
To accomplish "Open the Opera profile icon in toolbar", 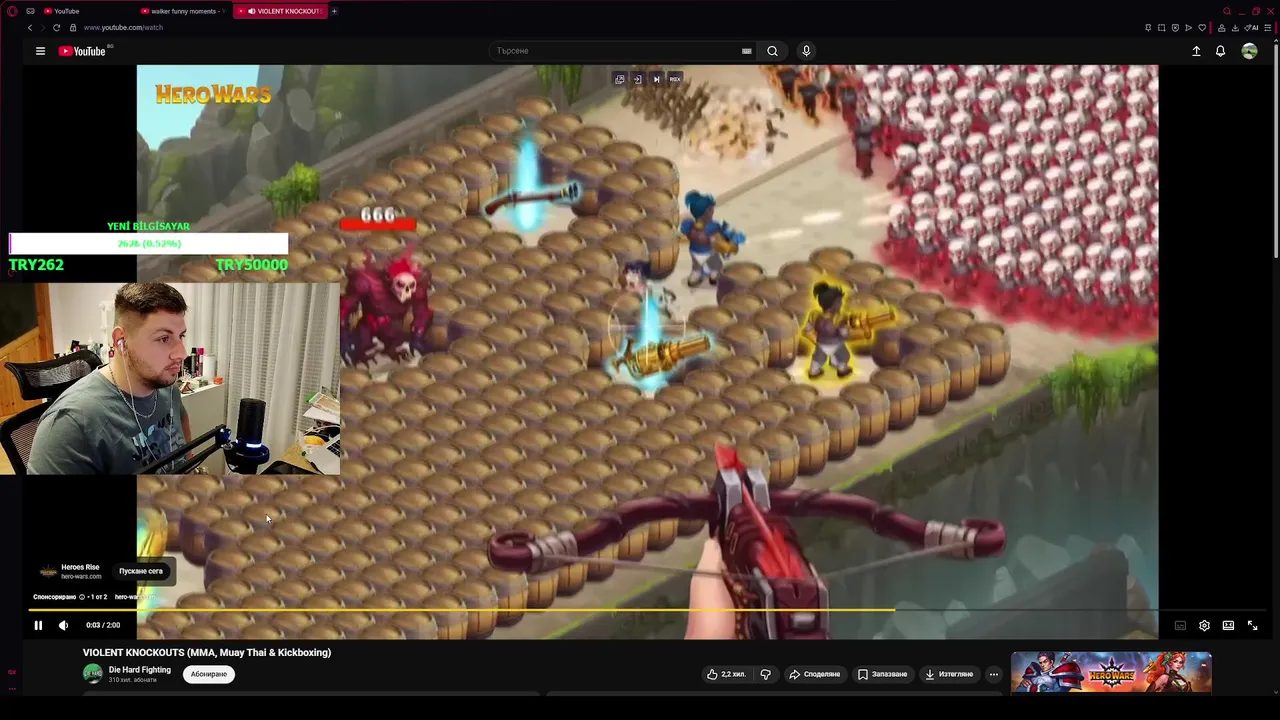I will click(x=1221, y=28).
